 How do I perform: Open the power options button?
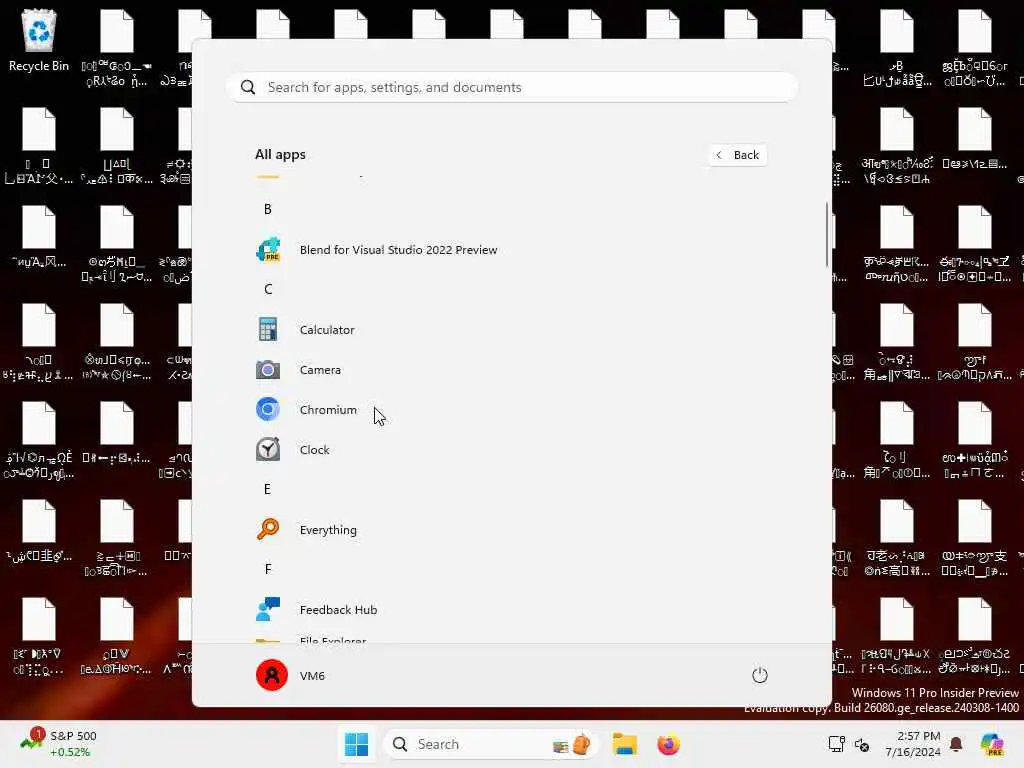[x=760, y=675]
